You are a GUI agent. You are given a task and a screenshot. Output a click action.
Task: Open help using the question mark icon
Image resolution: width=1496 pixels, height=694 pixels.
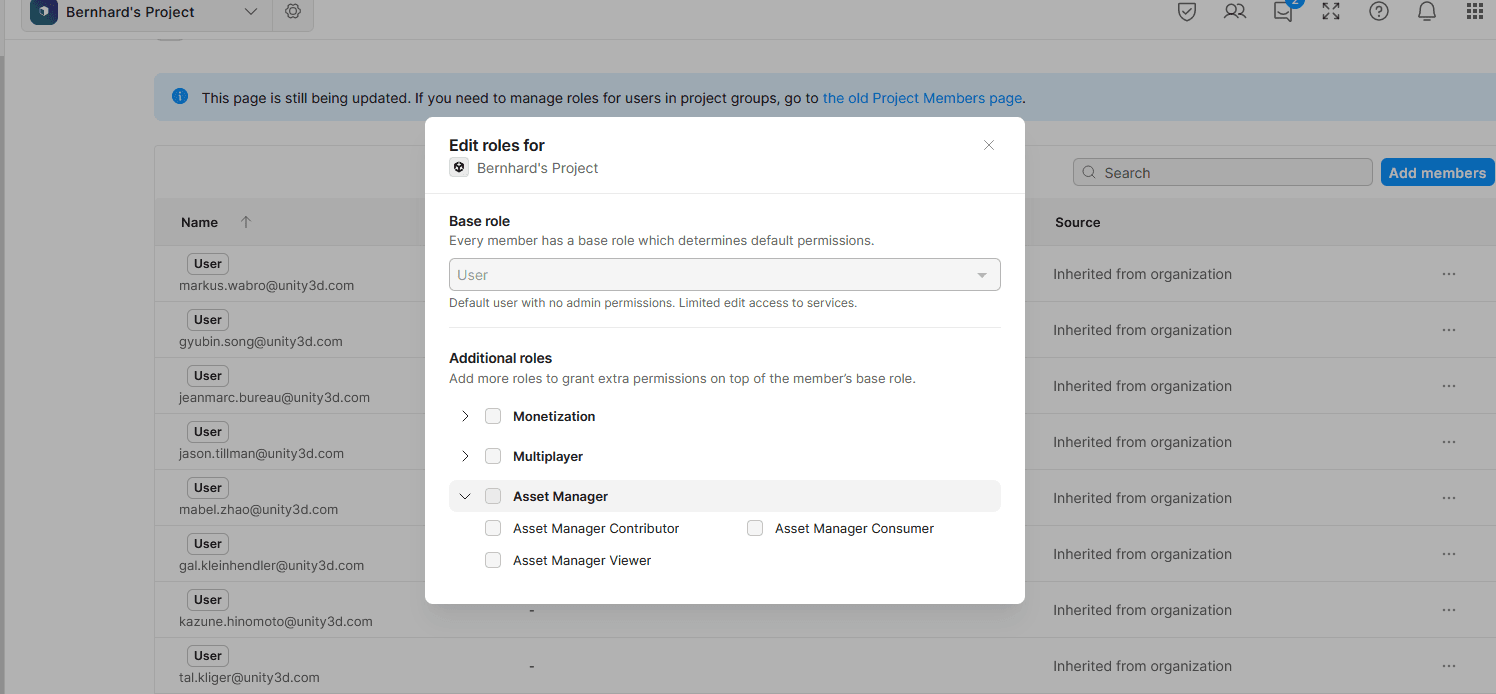[1378, 12]
